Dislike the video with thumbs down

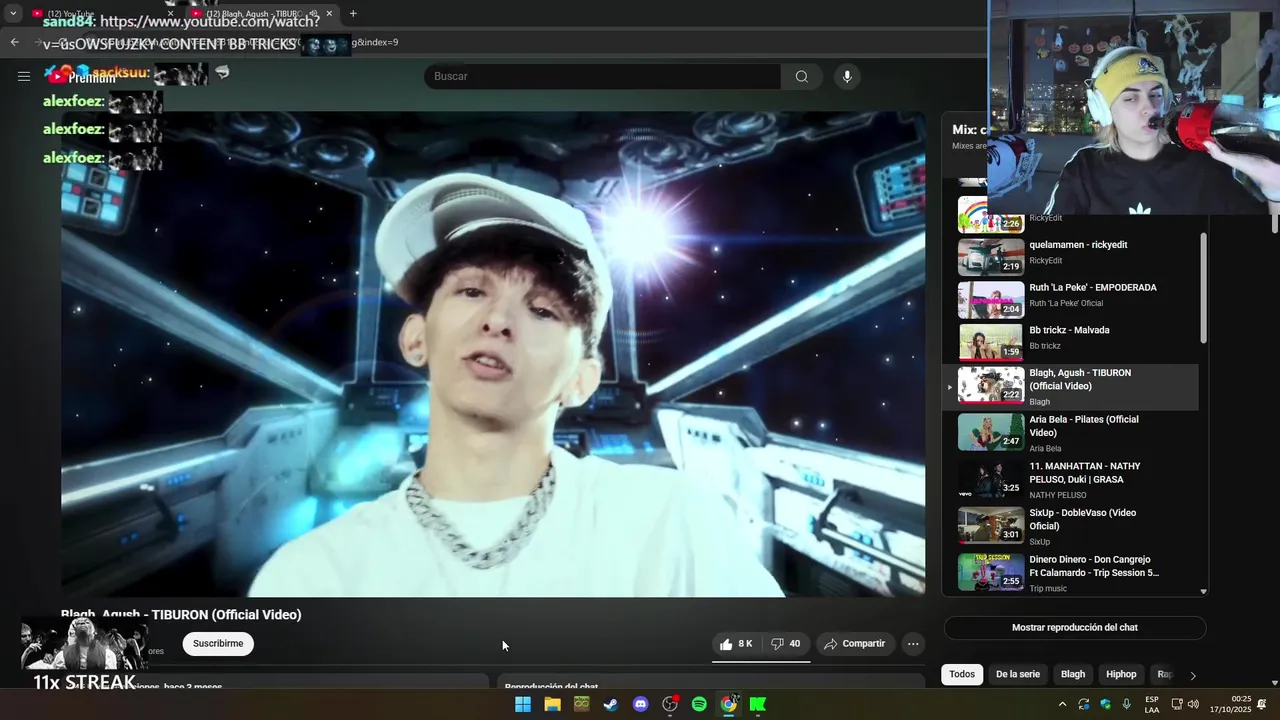786,644
